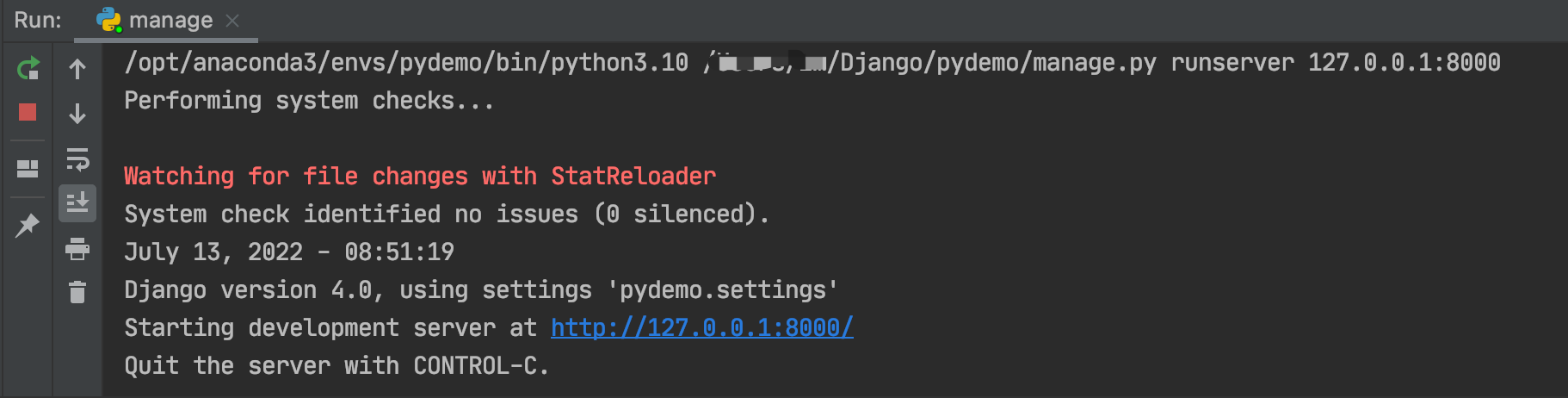Click the red StatReloader warning line

[420, 177]
